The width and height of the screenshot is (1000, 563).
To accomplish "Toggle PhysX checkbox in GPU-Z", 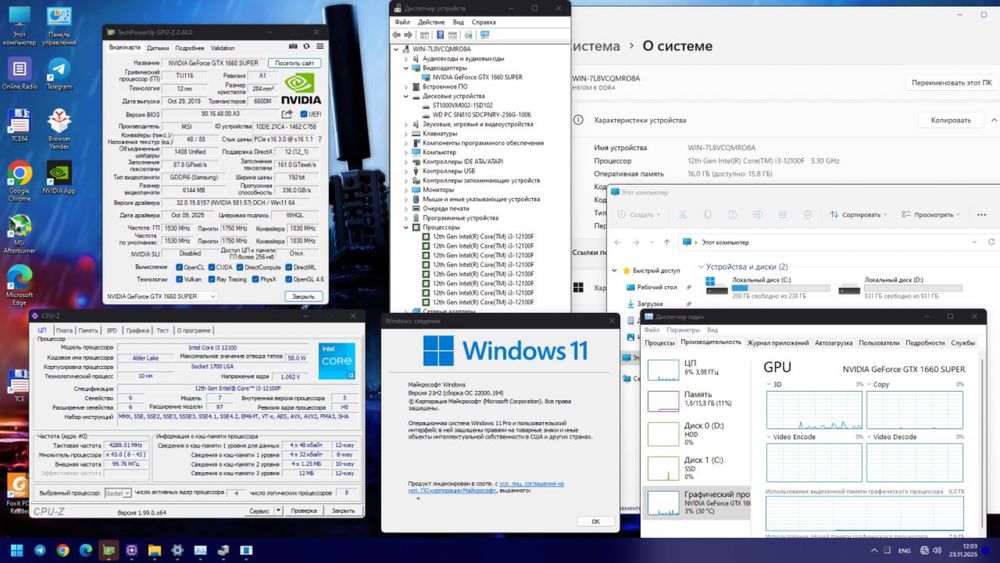I will (x=255, y=279).
